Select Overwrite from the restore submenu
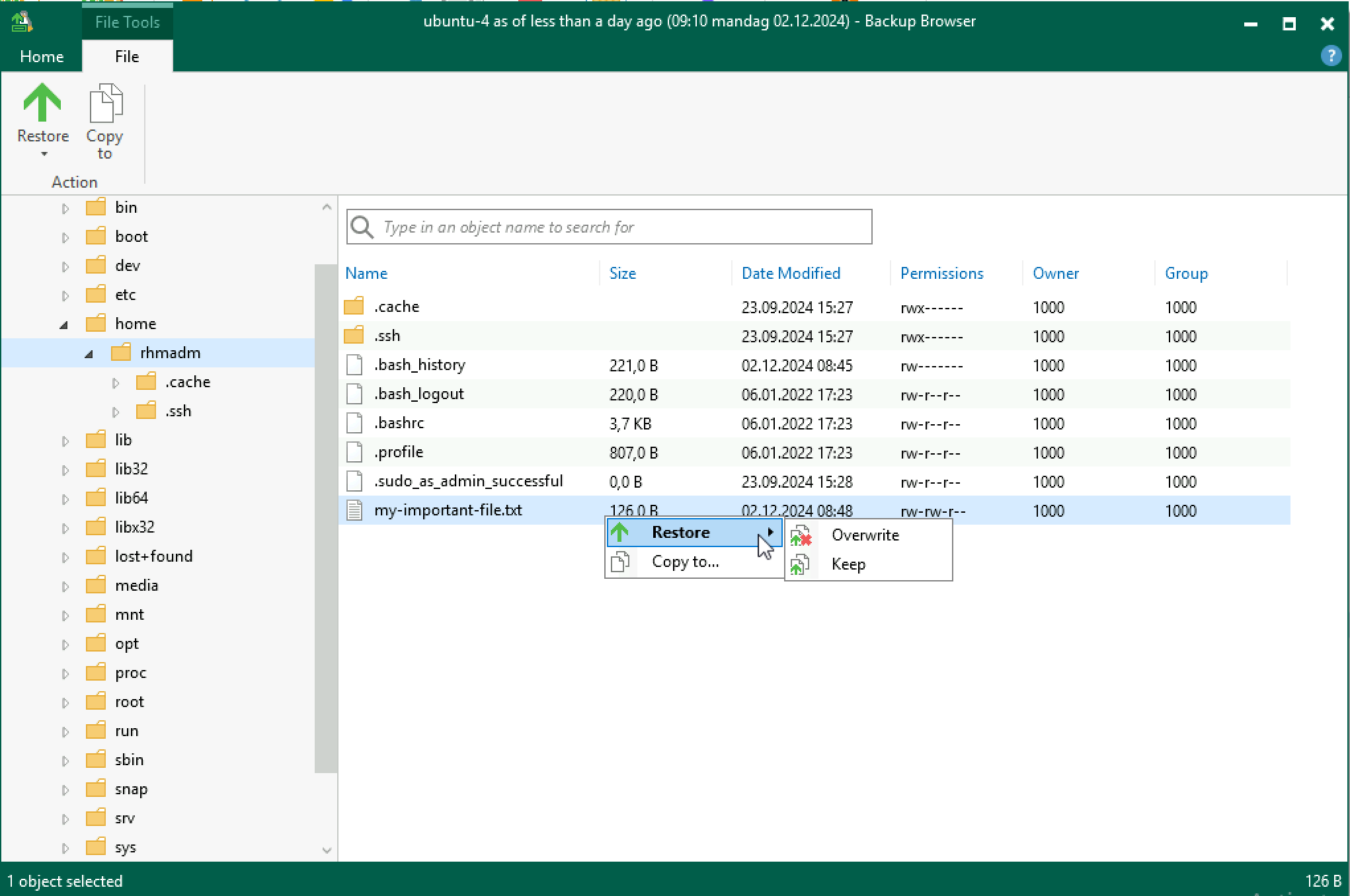The width and height of the screenshot is (1350, 896). (863, 535)
